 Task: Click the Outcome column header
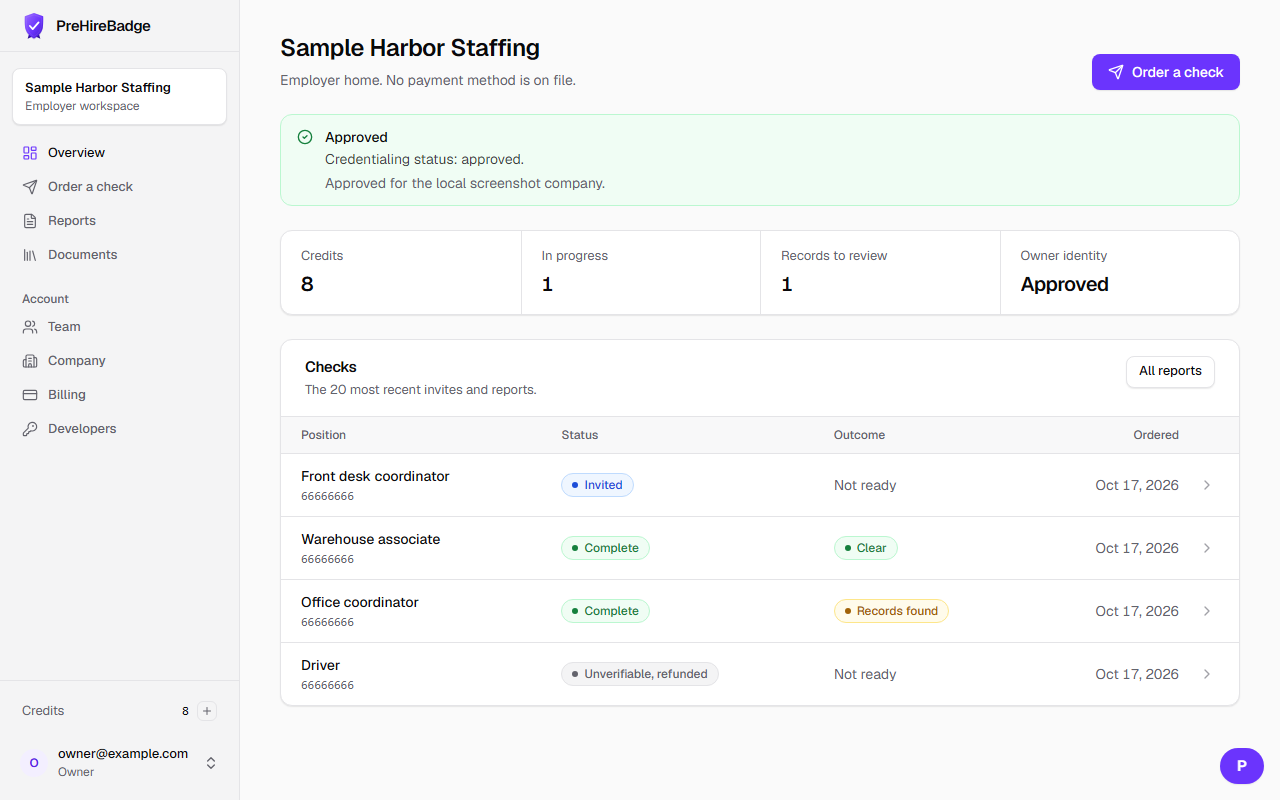859,435
